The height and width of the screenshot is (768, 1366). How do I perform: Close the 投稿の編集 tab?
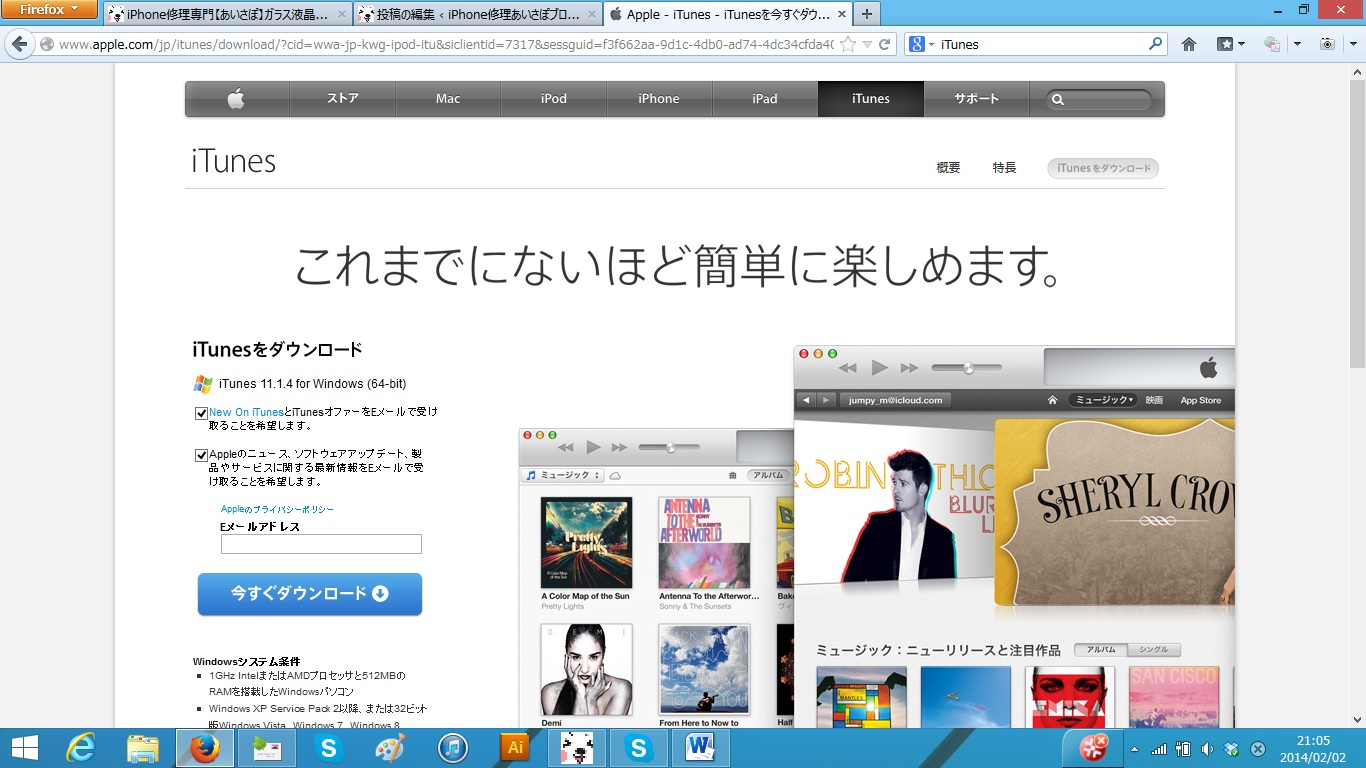(x=590, y=14)
